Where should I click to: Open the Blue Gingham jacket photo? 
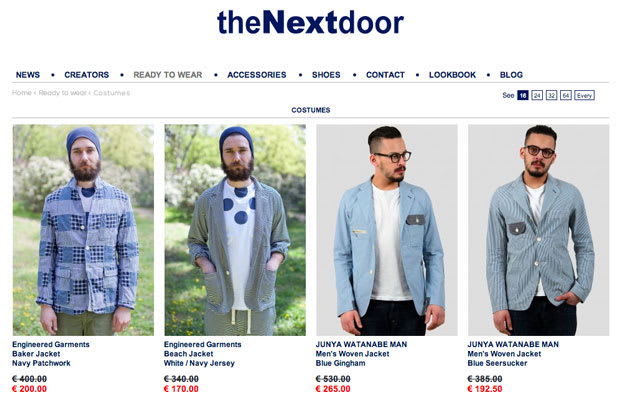(387, 230)
